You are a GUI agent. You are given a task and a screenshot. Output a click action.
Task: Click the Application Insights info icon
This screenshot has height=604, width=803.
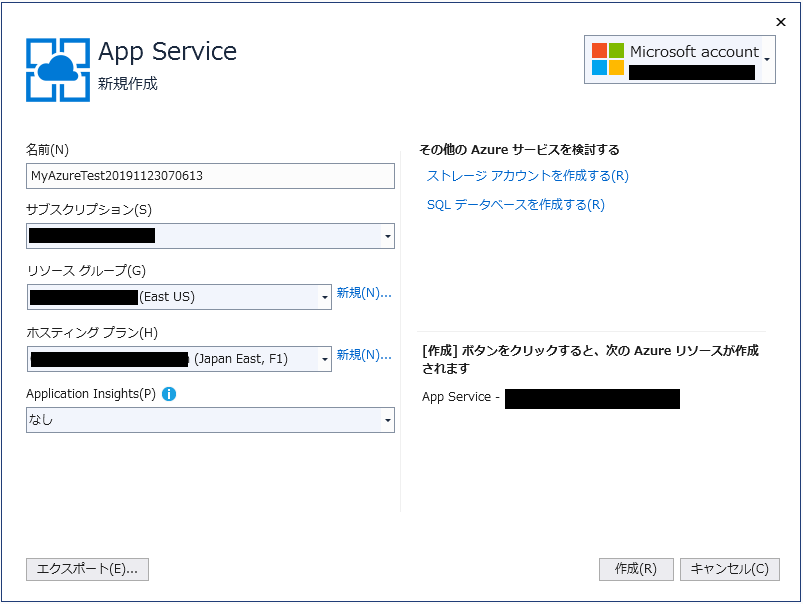pyautogui.click(x=169, y=394)
